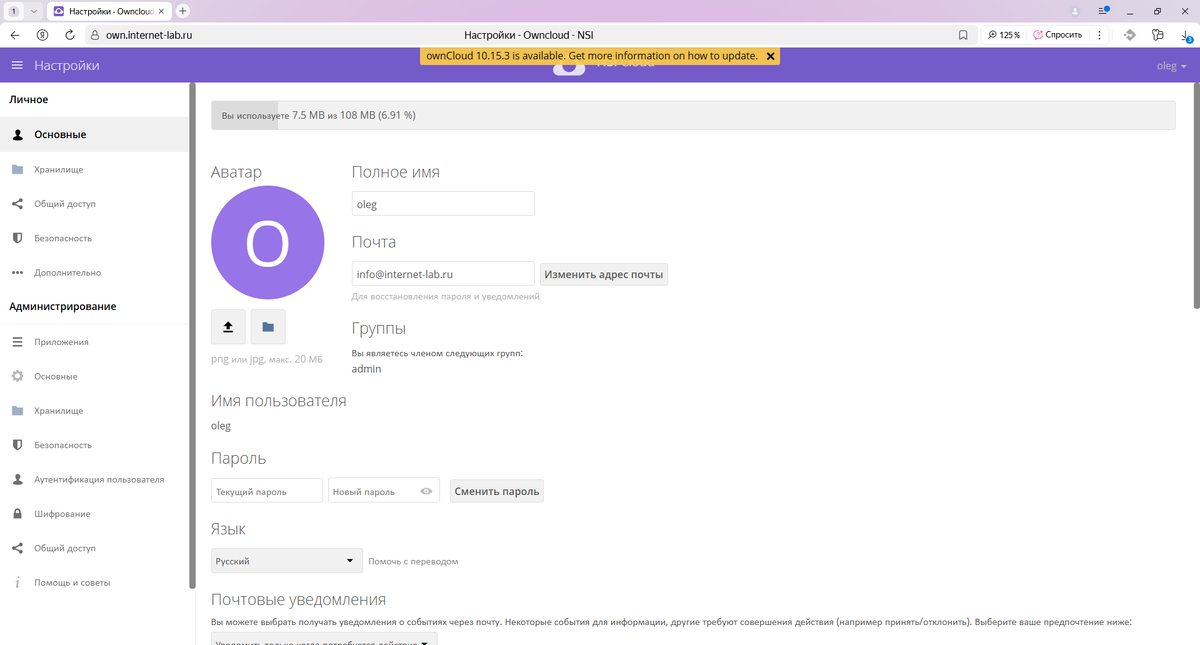This screenshot has width=1200, height=645.
Task: Open the Yandex home button
Action: point(42,34)
